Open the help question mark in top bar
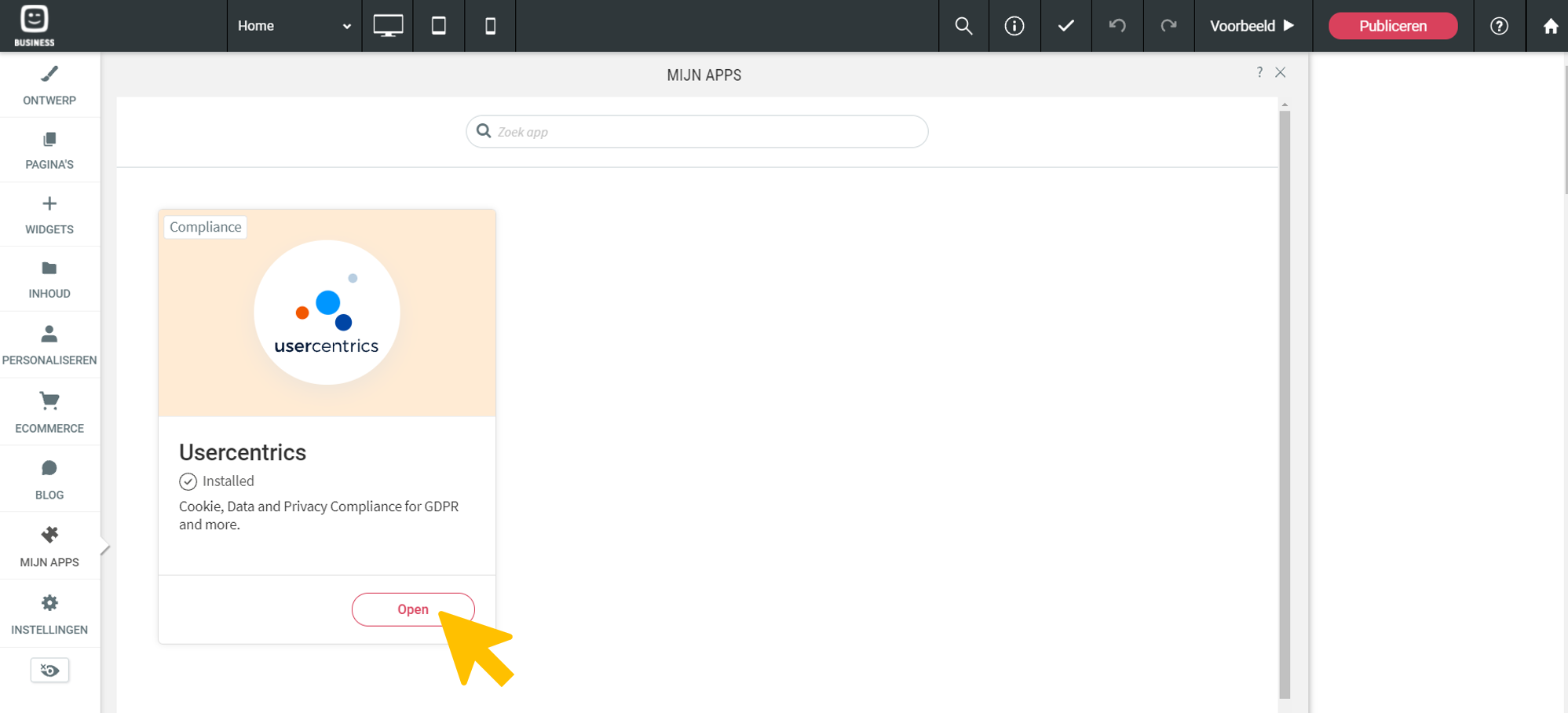Image resolution: width=1568 pixels, height=713 pixels. [x=1499, y=26]
